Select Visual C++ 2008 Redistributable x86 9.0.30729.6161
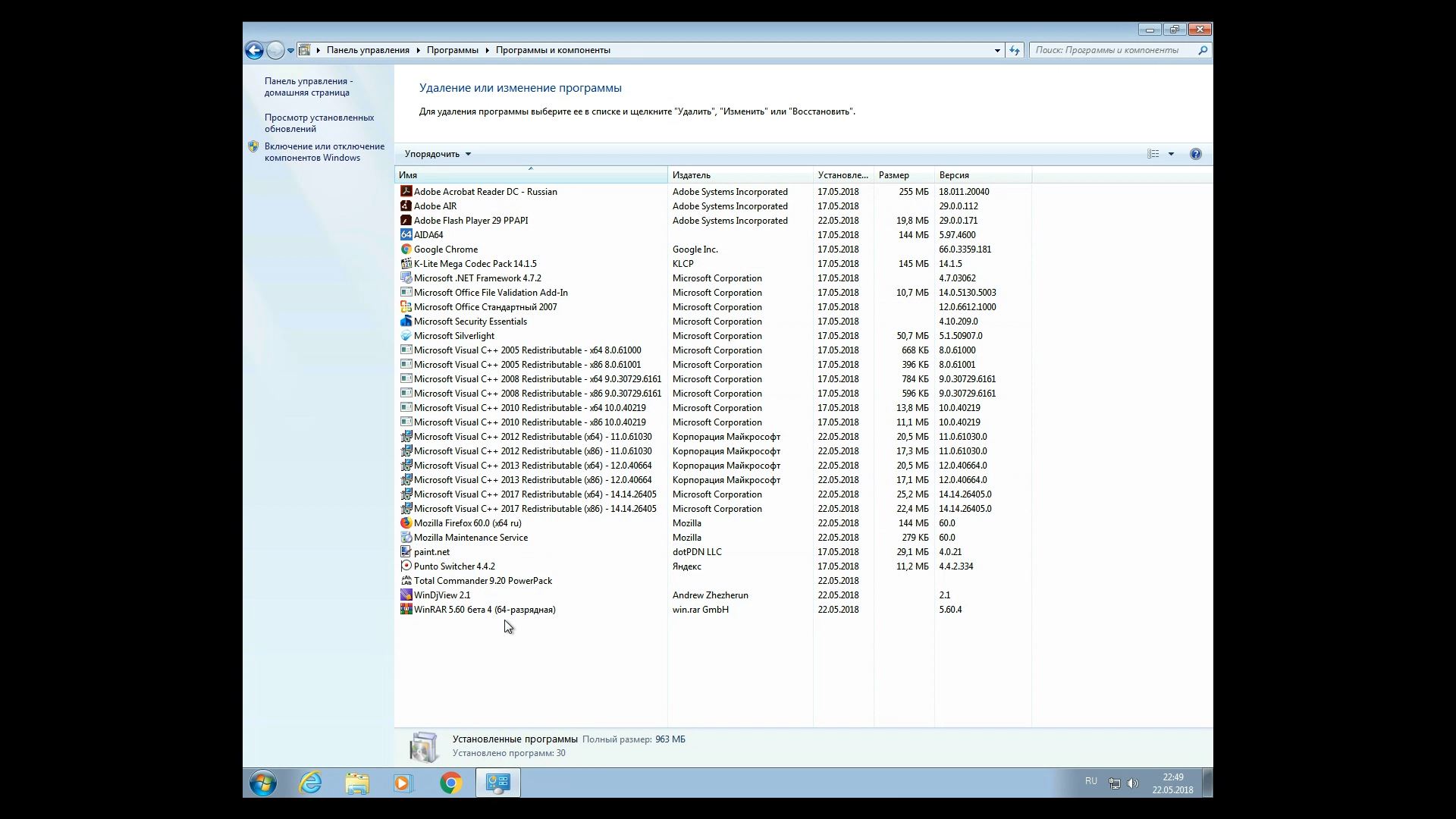The width and height of the screenshot is (1456, 819). point(713,394)
